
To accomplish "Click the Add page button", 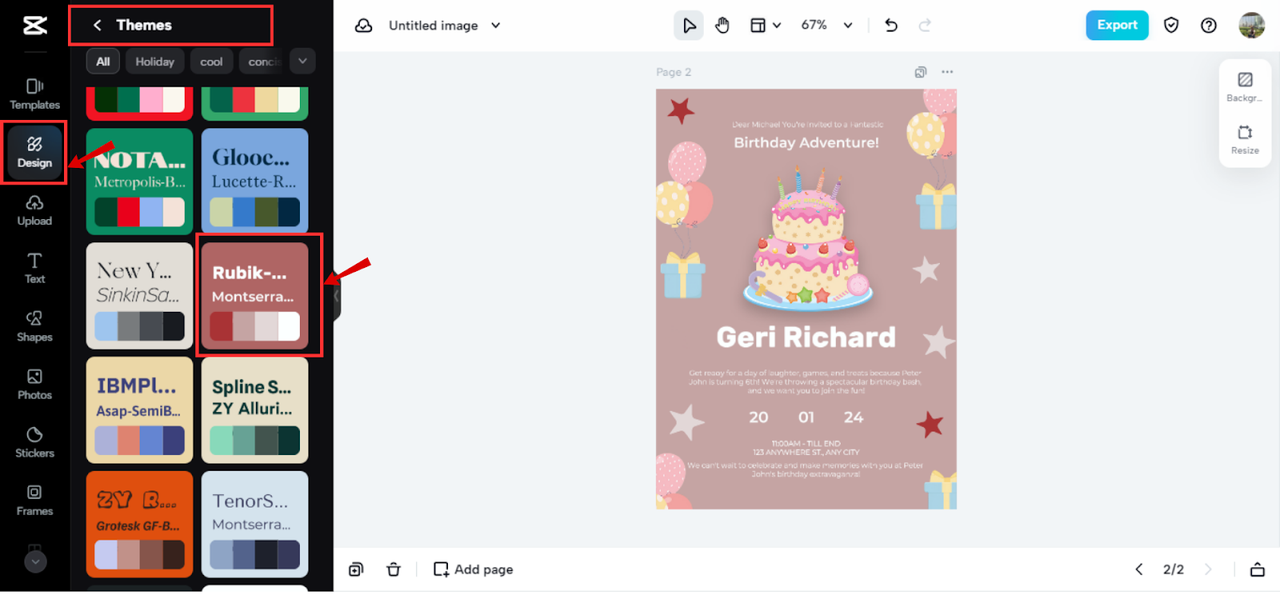I will (x=473, y=569).
